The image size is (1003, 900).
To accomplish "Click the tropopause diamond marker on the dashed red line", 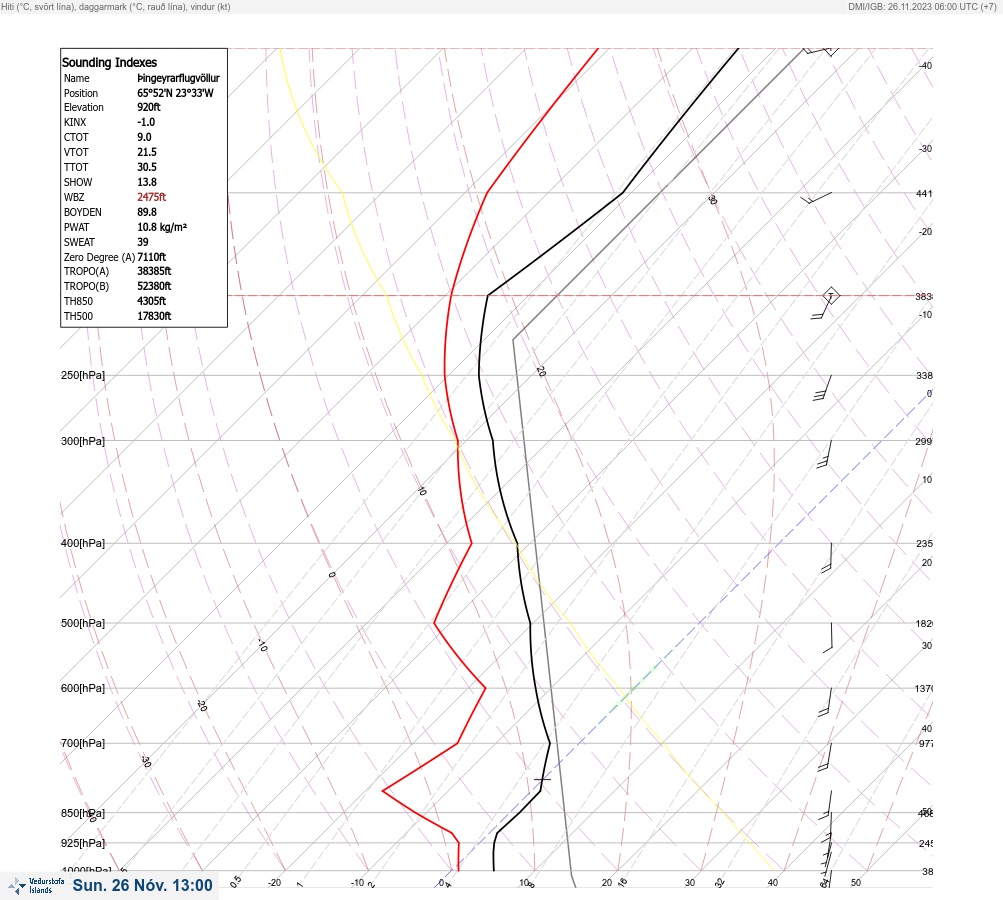I will [830, 296].
